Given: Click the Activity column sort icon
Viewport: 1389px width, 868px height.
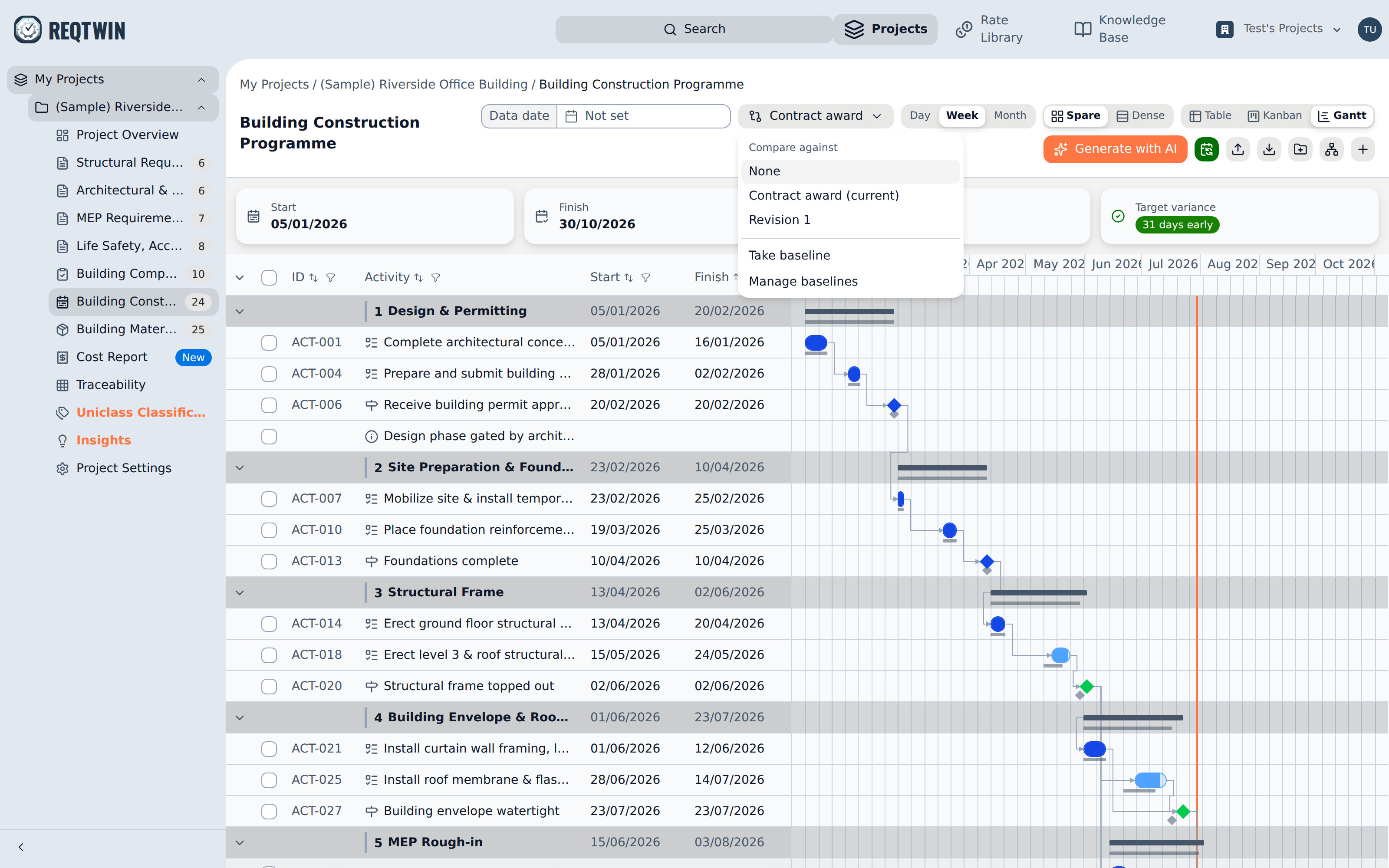Looking at the screenshot, I should [x=418, y=278].
